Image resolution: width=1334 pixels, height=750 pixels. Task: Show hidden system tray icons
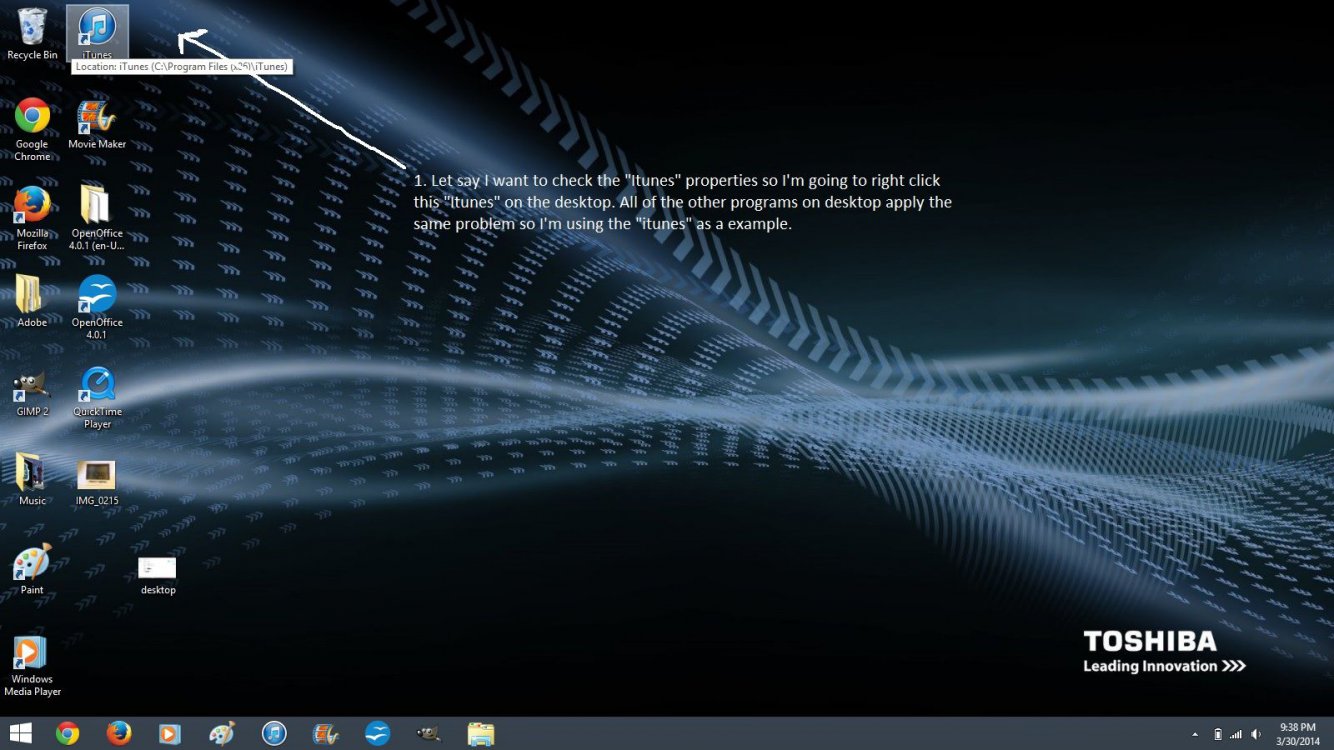tap(1195, 734)
